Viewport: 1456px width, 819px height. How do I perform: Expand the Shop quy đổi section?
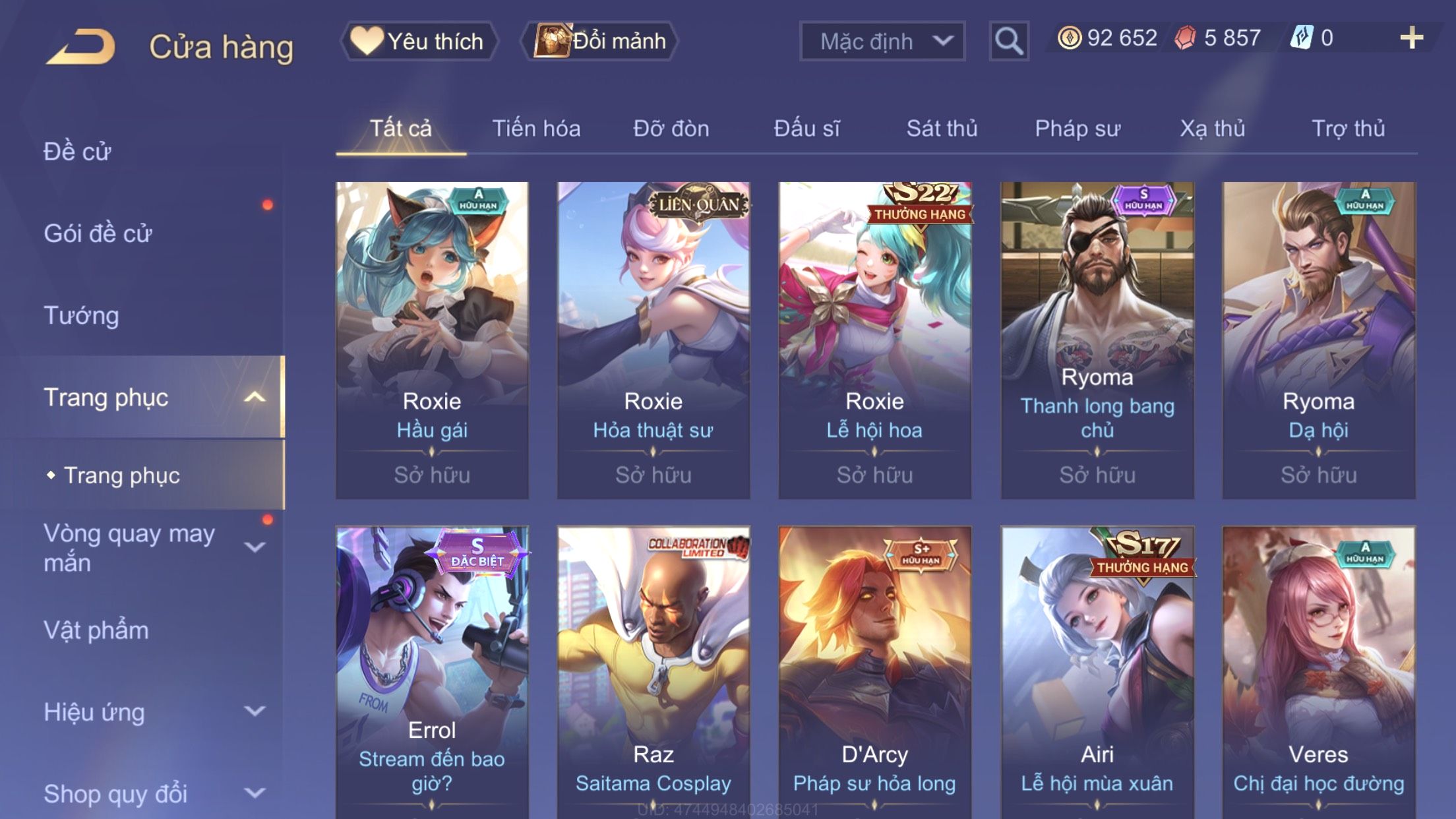(x=255, y=793)
